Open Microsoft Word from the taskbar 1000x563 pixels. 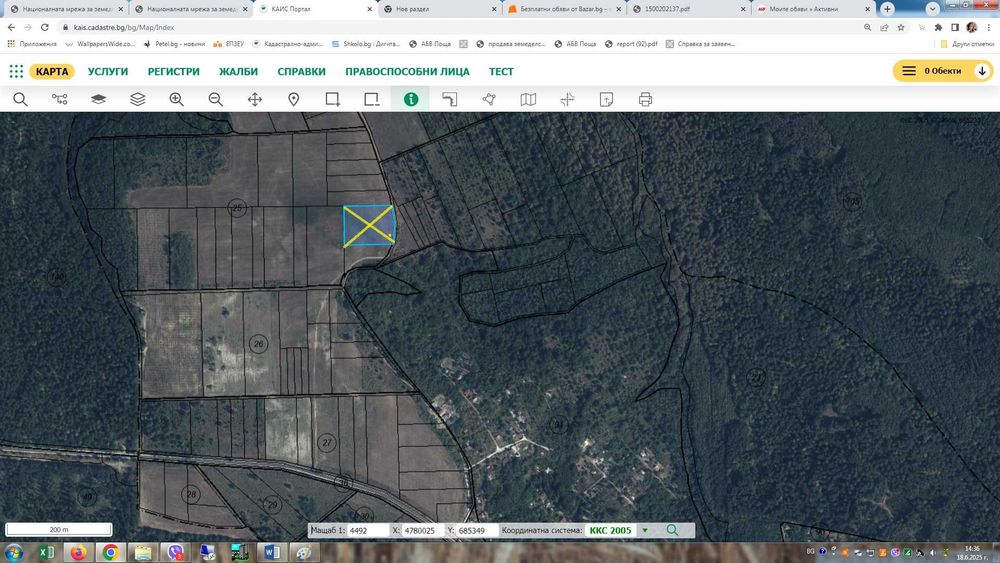coord(270,552)
